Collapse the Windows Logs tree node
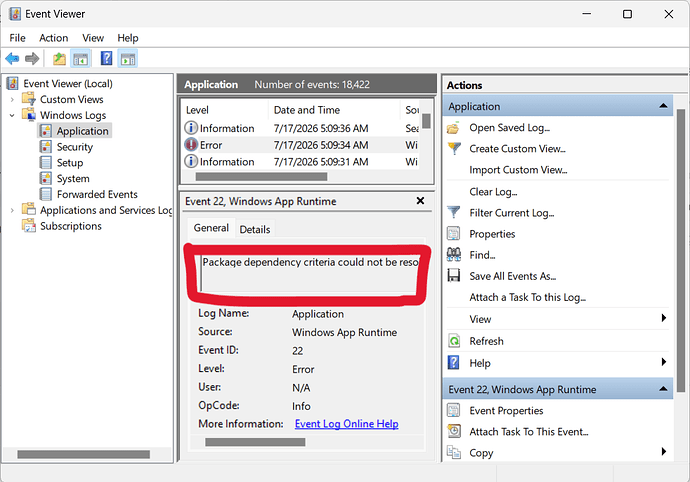Screen dimensions: 690x482 pos(12,115)
